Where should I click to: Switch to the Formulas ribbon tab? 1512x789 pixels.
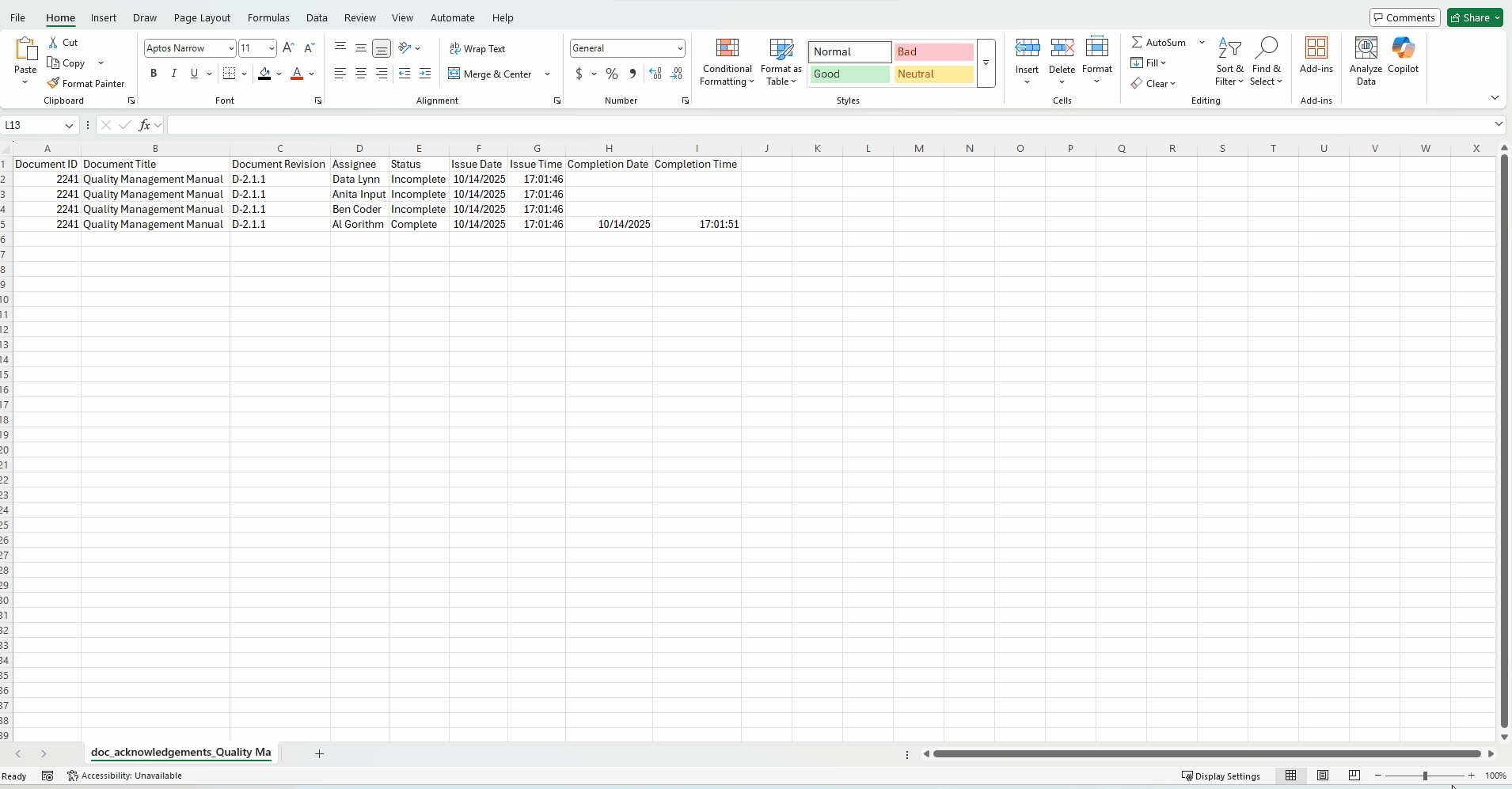pos(268,17)
